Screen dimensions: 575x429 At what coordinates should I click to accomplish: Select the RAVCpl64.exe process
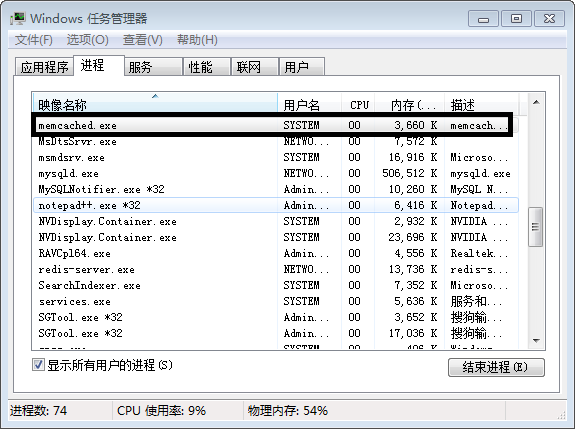[x=275, y=253]
